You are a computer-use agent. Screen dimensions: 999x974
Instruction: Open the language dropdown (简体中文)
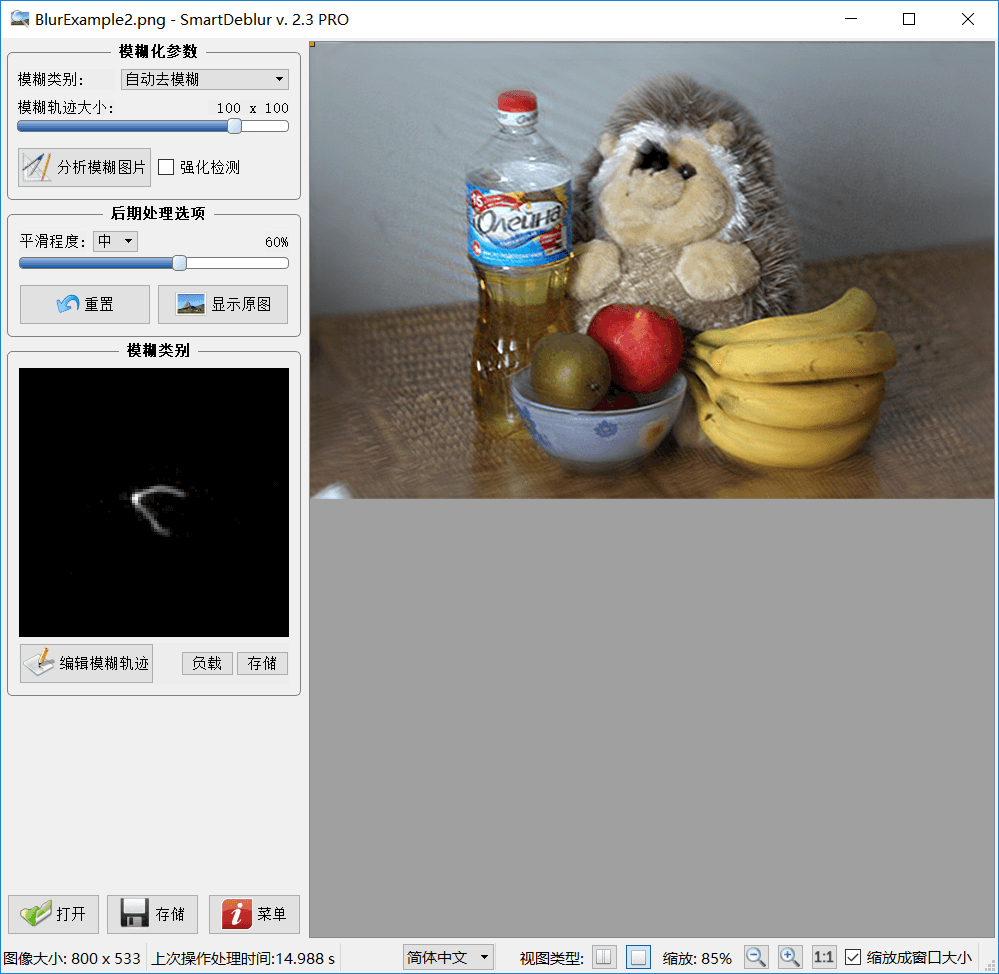click(448, 957)
